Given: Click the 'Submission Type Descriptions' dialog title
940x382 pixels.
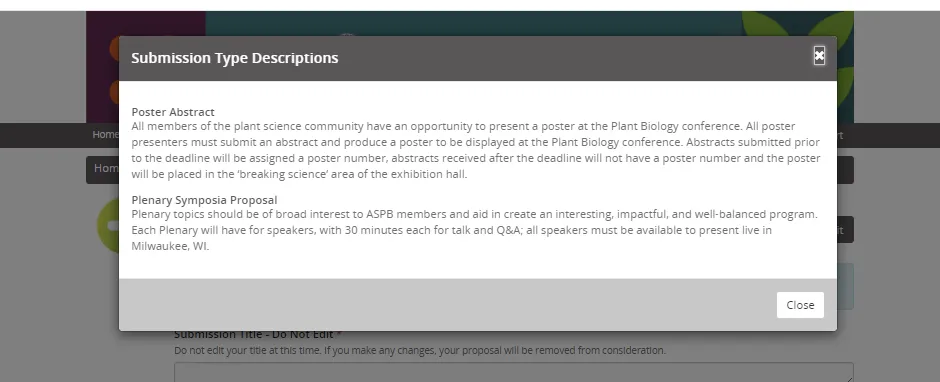Looking at the screenshot, I should tap(234, 58).
